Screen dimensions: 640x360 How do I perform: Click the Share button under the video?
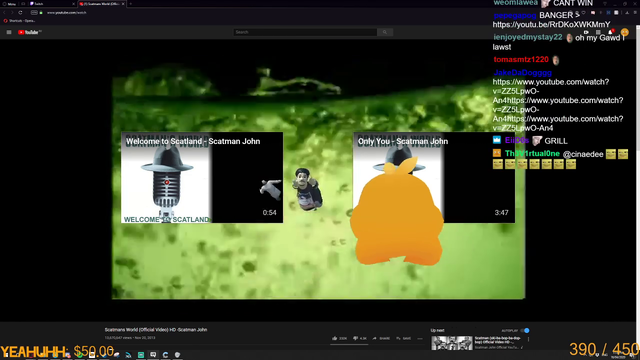[x=381, y=338]
